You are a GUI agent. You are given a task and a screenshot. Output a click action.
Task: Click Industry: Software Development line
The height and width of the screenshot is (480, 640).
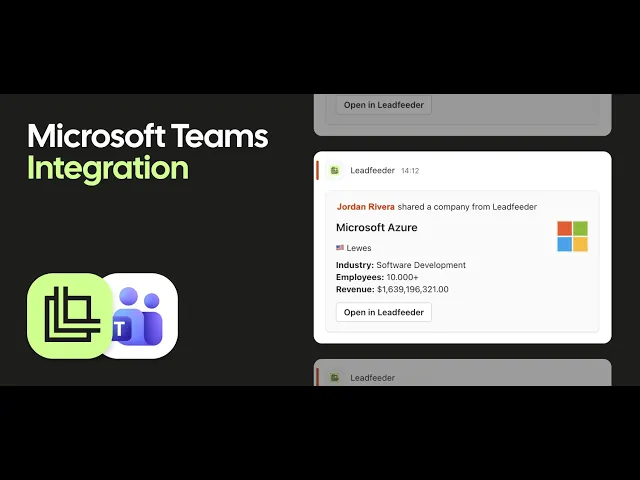pyautogui.click(x=400, y=265)
